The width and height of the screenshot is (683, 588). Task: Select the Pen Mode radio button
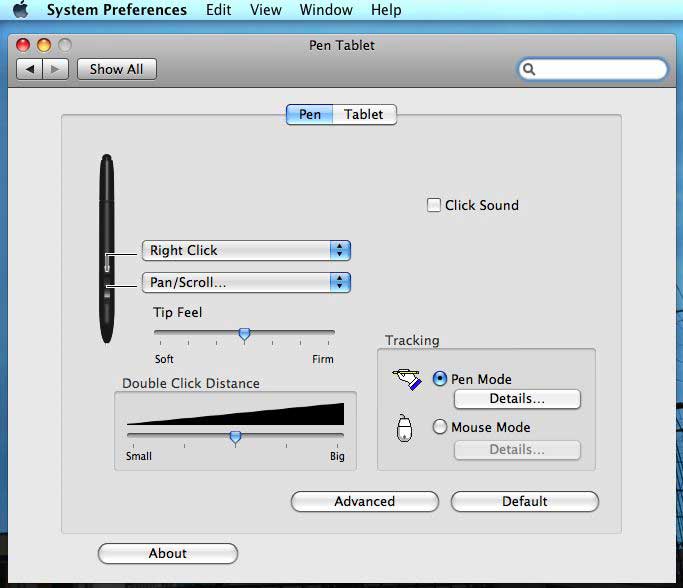point(440,378)
